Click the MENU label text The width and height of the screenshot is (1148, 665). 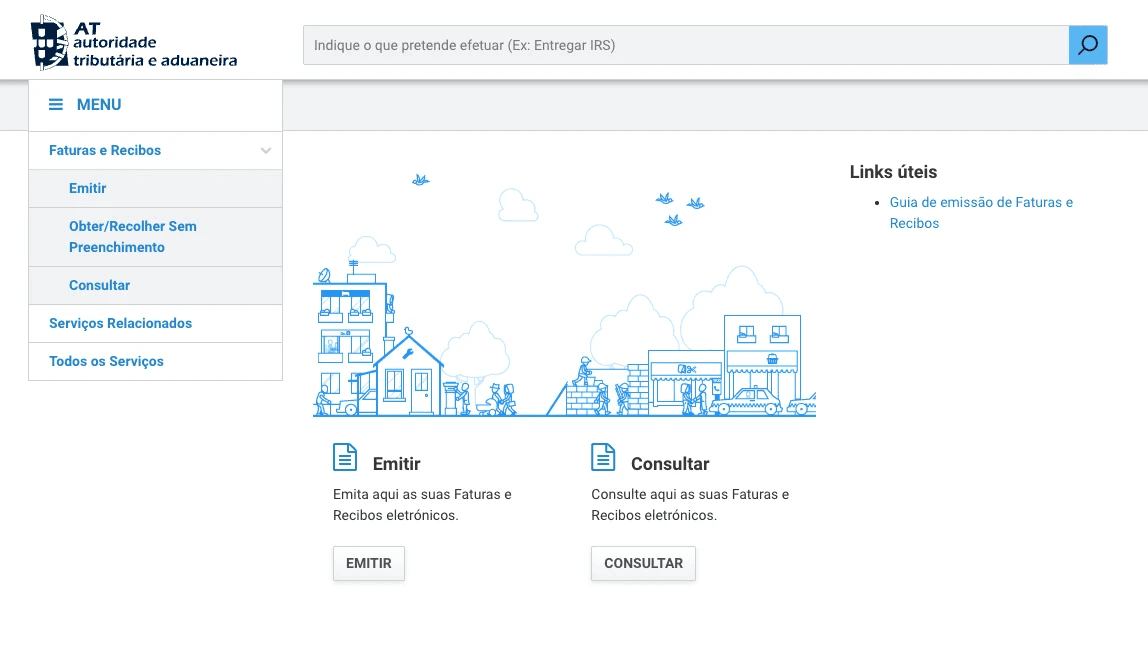click(99, 105)
